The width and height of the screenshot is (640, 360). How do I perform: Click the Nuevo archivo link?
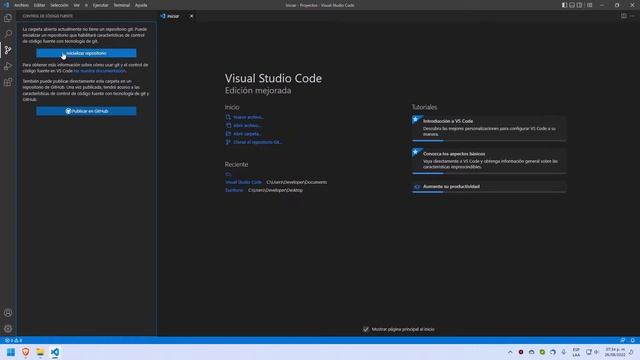click(x=249, y=117)
